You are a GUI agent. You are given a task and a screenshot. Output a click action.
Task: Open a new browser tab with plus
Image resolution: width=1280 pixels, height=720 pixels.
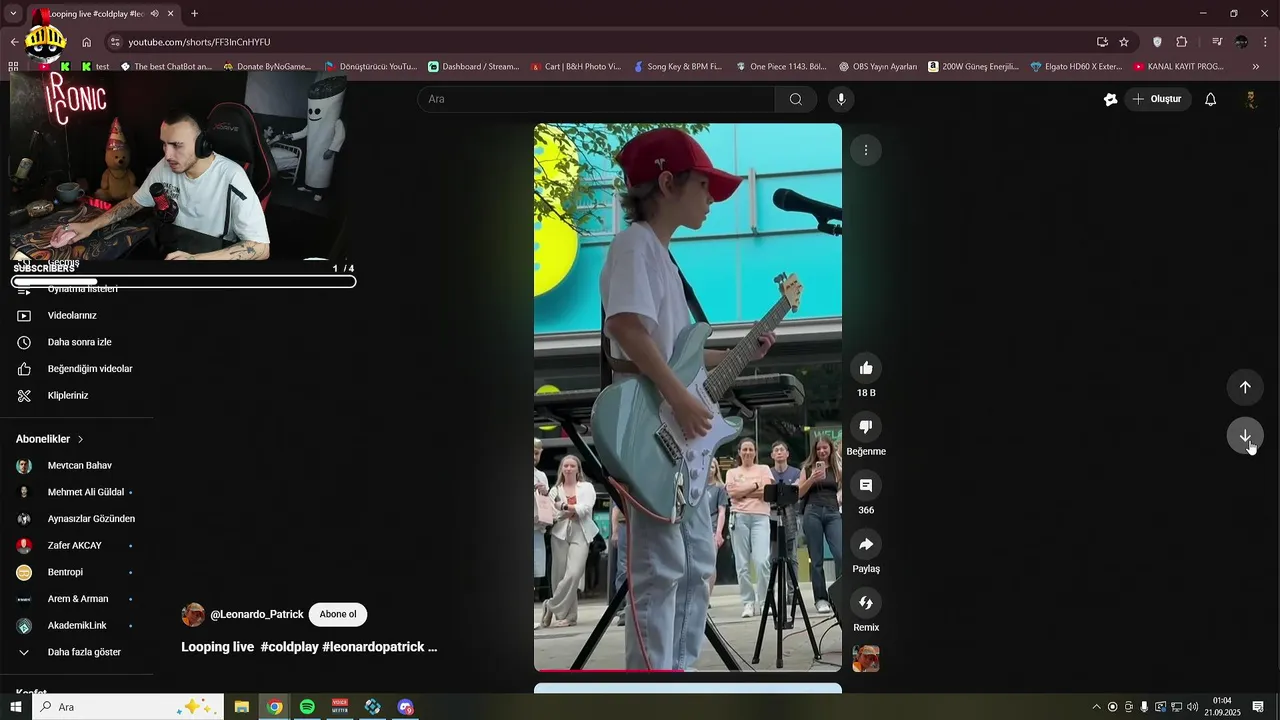point(194,14)
